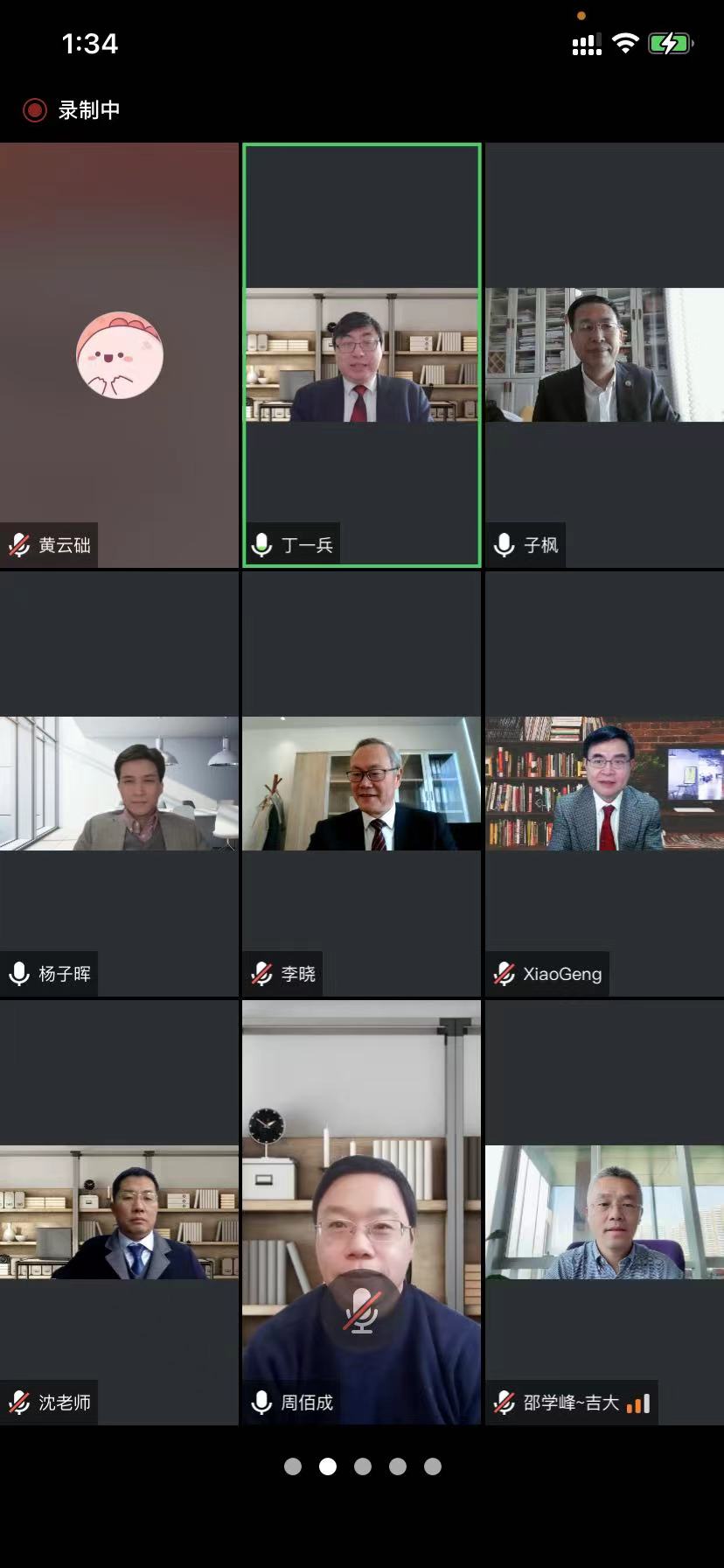Tap the name label 丁一兵
724x1568 pixels.
[307, 545]
